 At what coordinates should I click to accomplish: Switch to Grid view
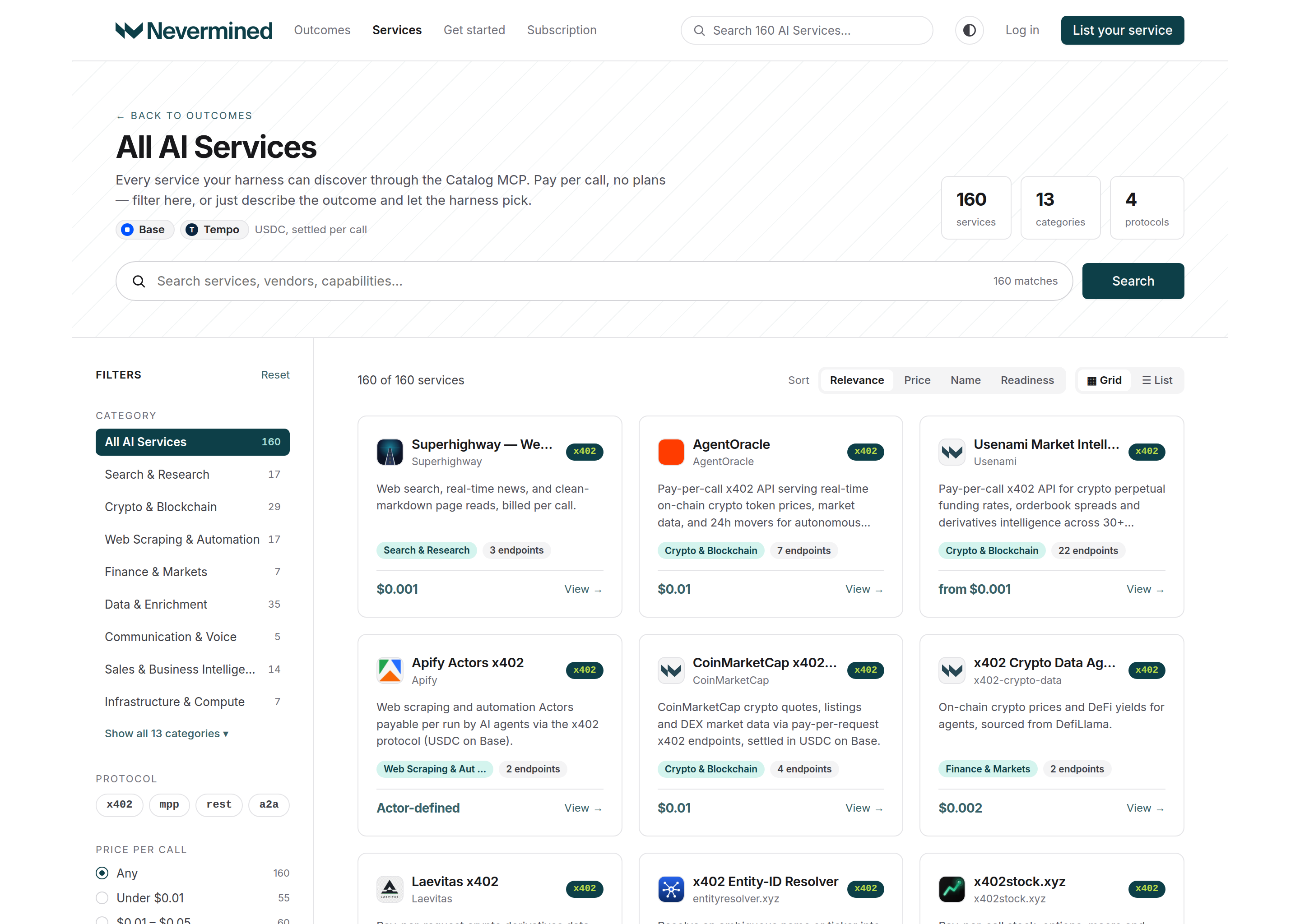[x=1104, y=380]
